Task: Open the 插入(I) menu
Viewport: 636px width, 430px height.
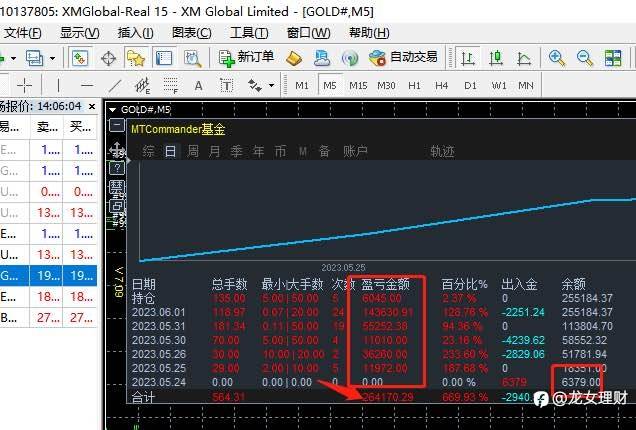Action: 135,32
